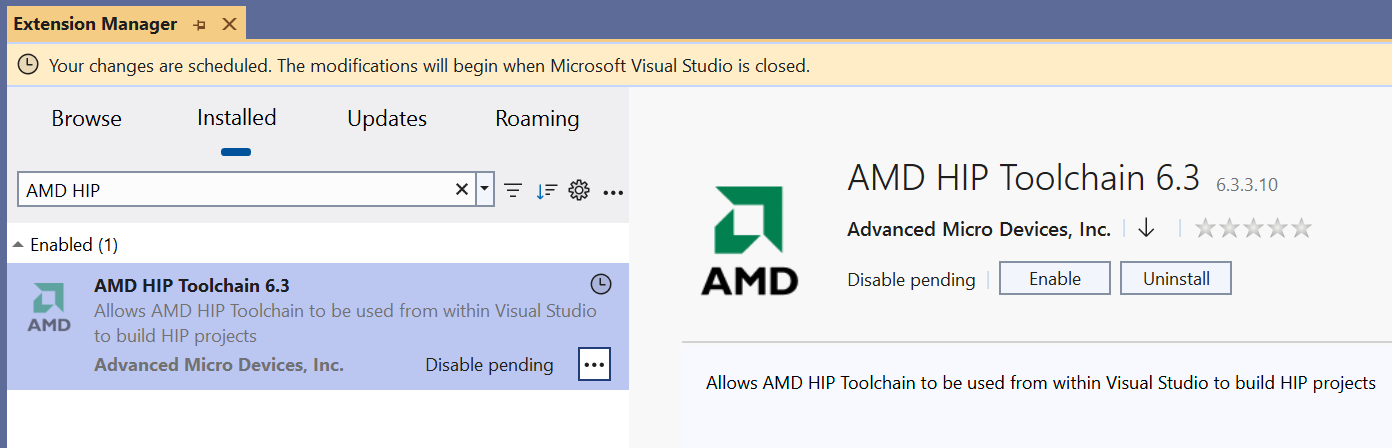Click into the extension search field
The image size is (1392, 448).
[235, 189]
